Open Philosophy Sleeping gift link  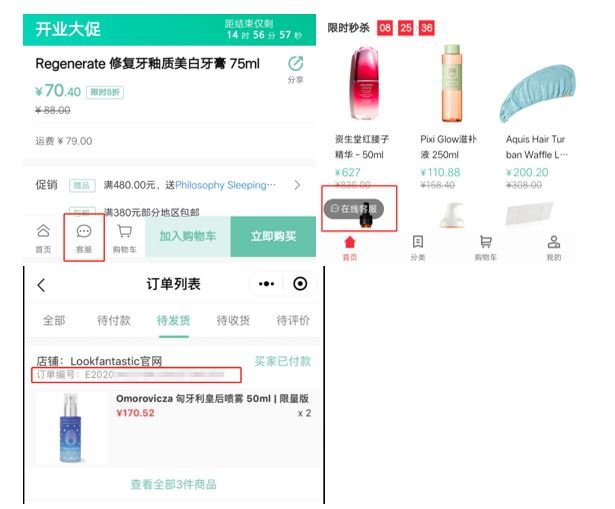[x=226, y=185]
